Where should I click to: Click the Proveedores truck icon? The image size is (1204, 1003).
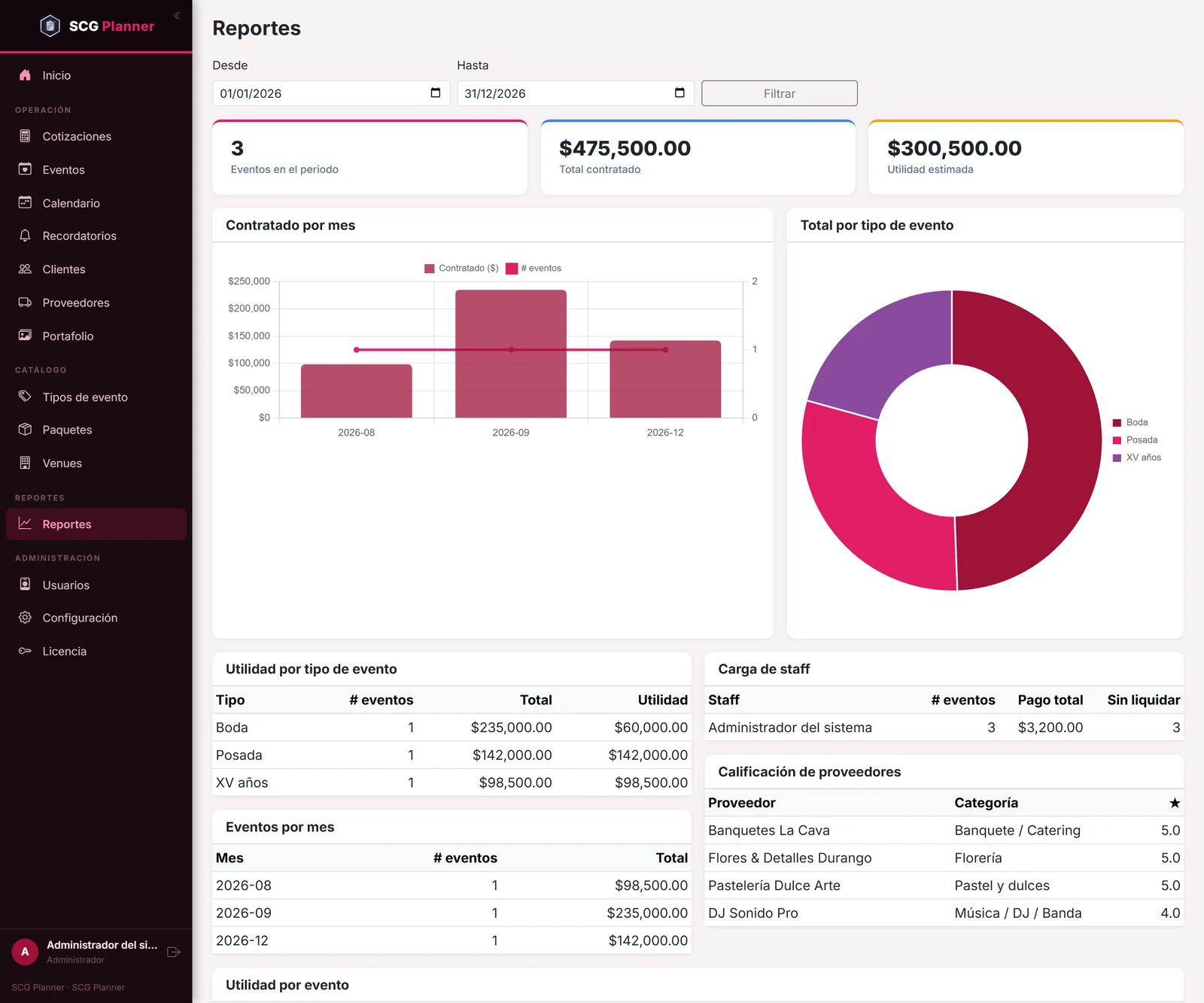pos(25,302)
